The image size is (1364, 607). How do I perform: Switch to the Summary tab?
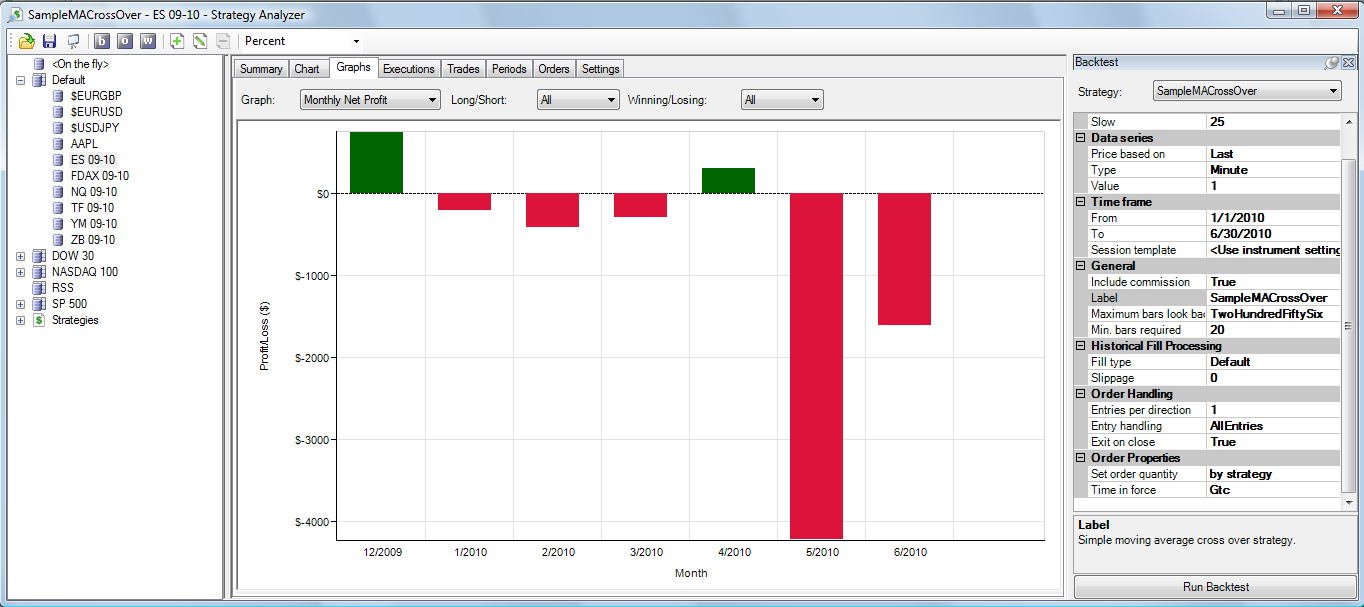pyautogui.click(x=261, y=69)
